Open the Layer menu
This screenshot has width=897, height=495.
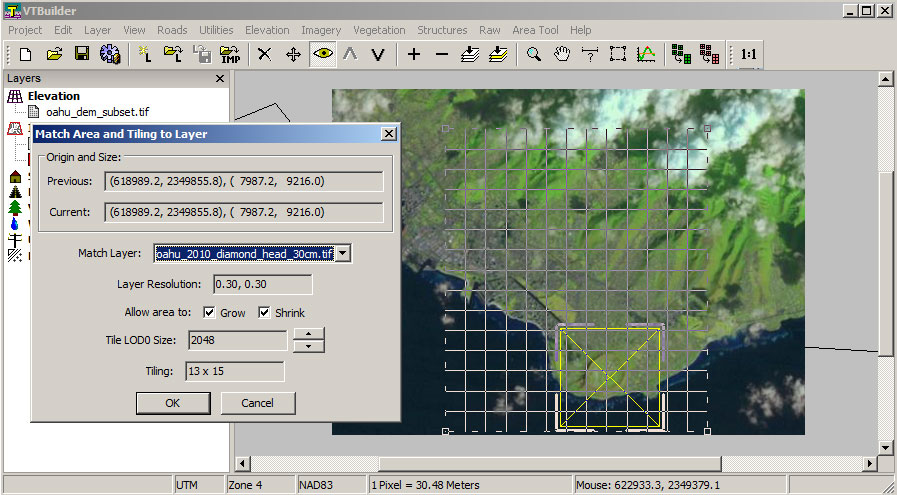[97, 30]
